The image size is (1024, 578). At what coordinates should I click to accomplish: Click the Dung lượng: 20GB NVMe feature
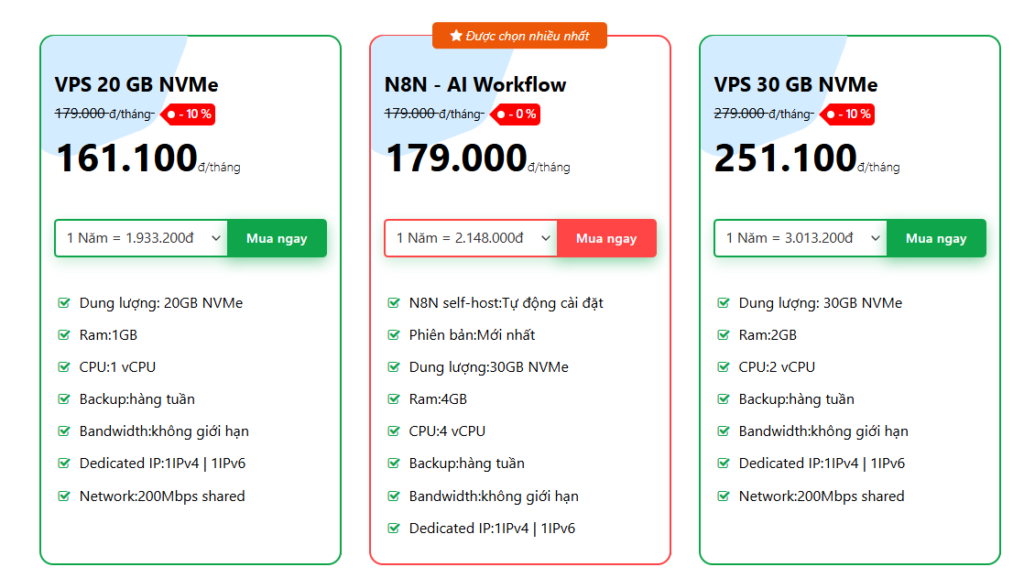click(x=161, y=303)
